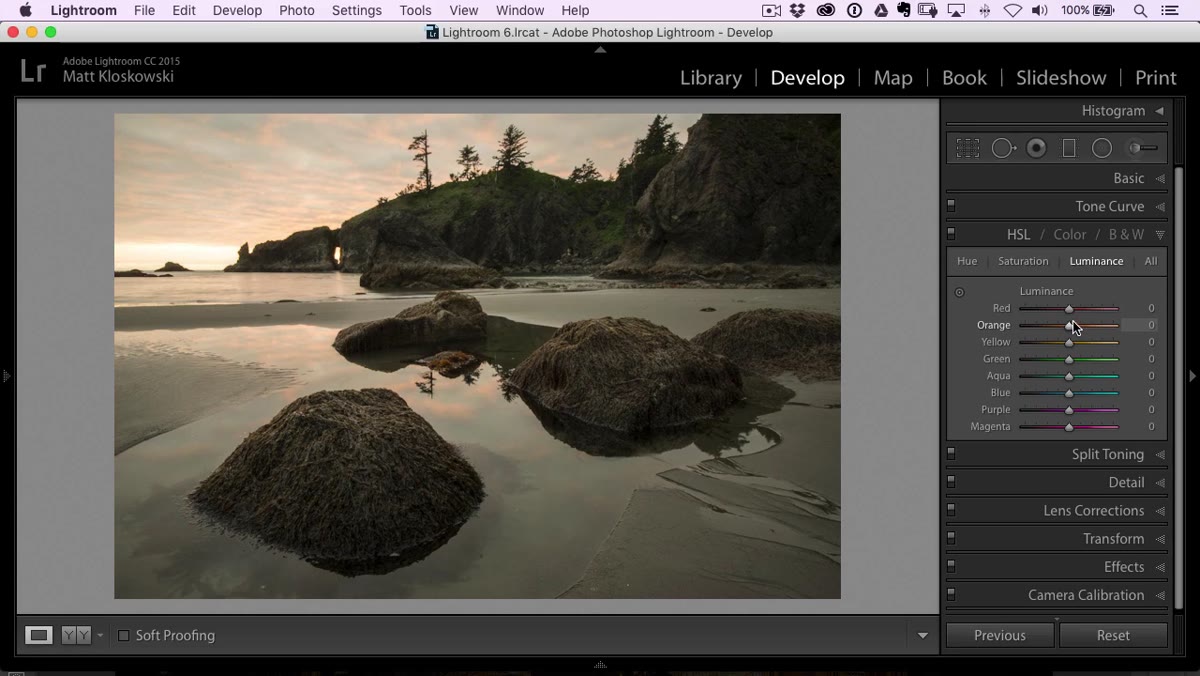Select the Adjustment Brush tool
The height and width of the screenshot is (676, 1200).
point(1142,148)
